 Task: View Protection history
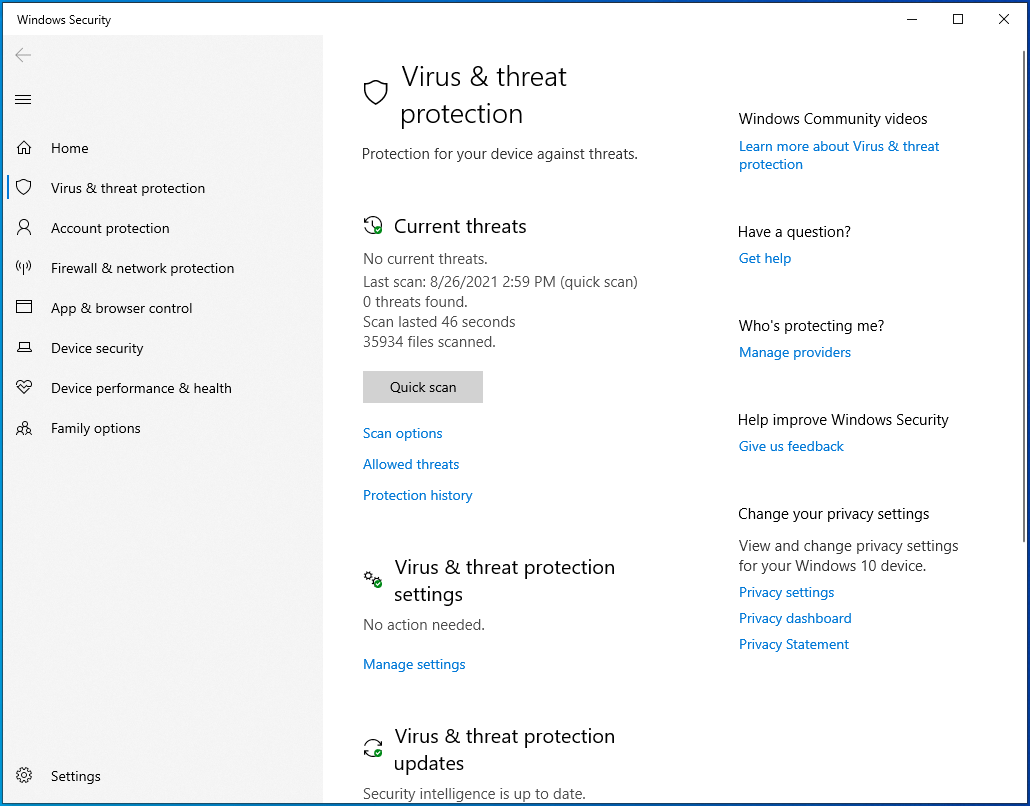click(x=417, y=495)
